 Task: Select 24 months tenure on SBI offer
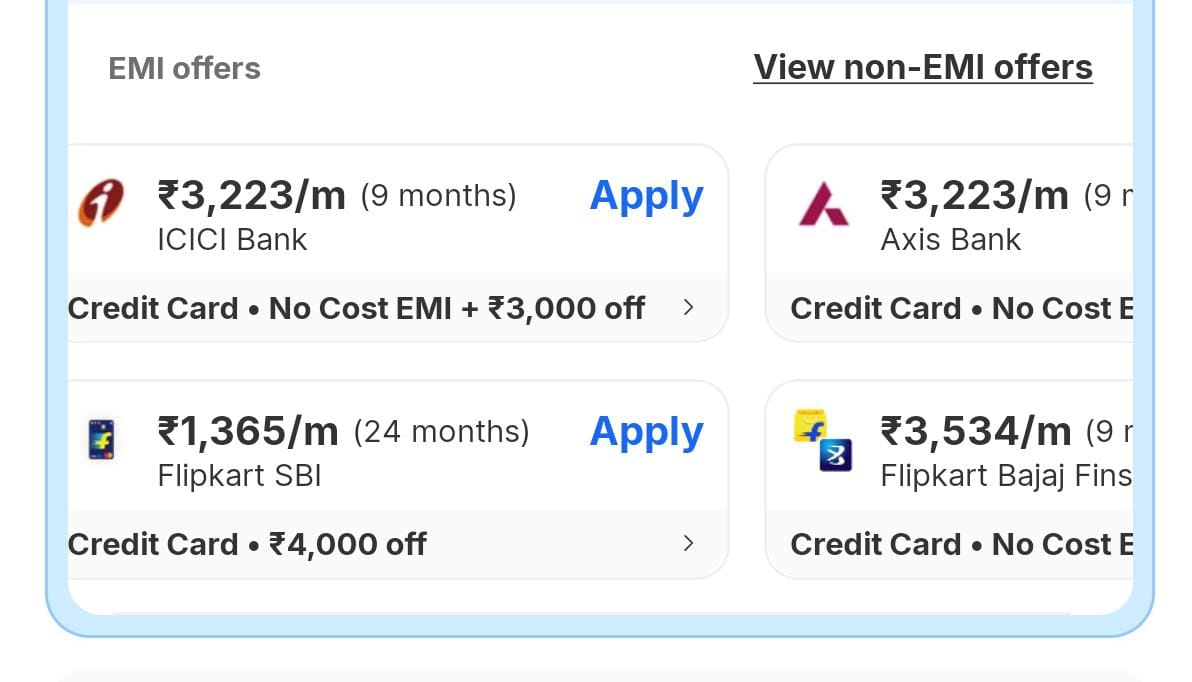point(441,432)
